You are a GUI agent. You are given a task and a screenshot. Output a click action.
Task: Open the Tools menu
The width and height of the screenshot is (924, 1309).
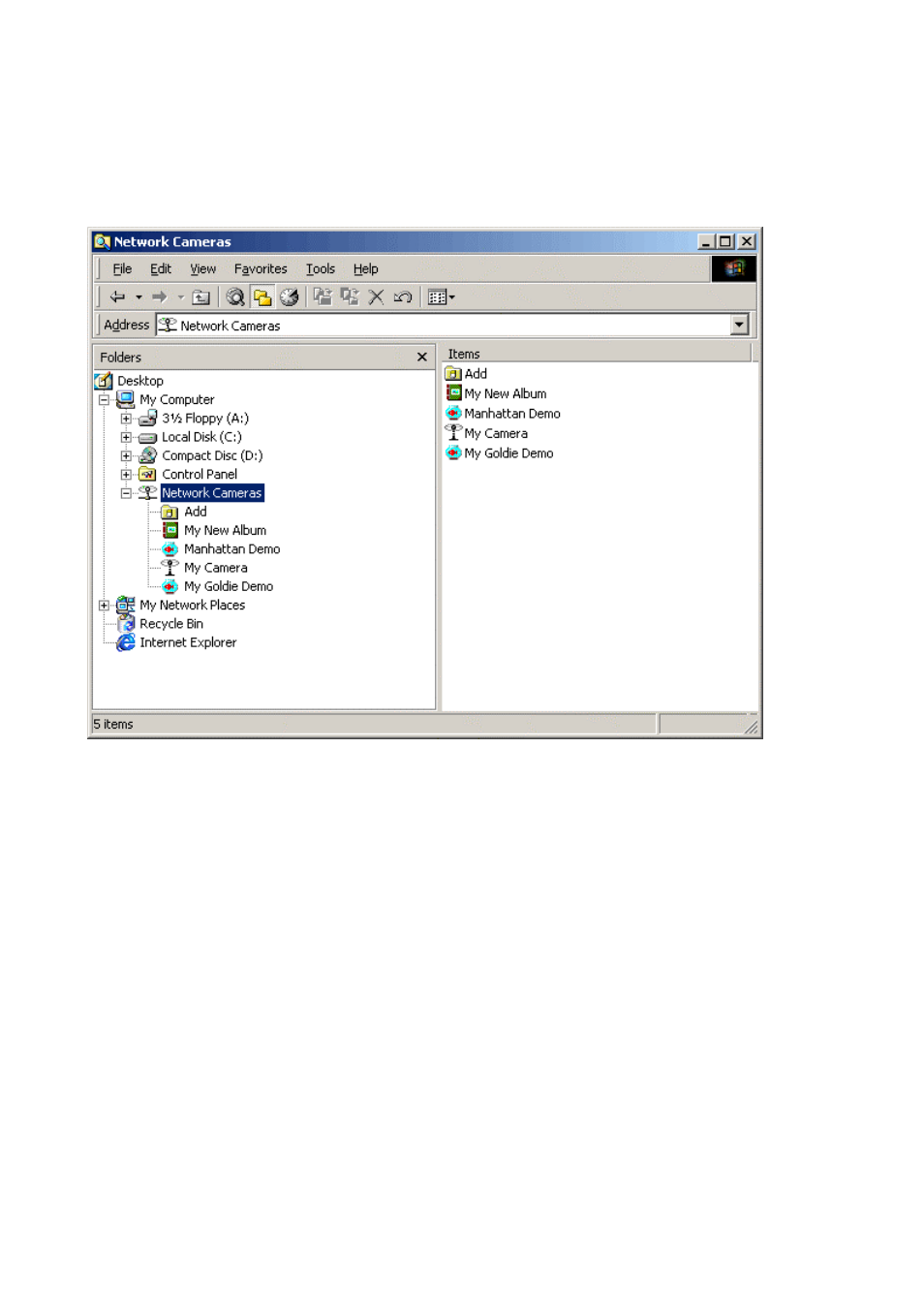321,269
